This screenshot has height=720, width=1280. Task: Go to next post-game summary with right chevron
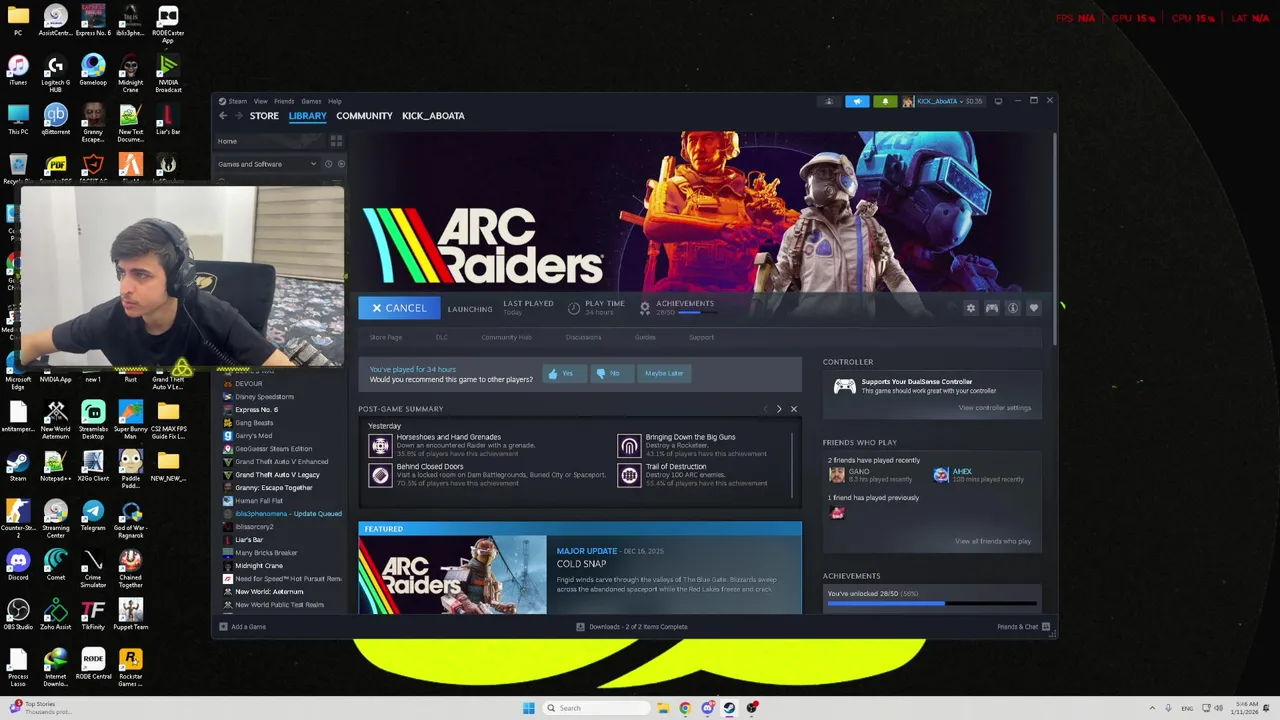click(779, 409)
